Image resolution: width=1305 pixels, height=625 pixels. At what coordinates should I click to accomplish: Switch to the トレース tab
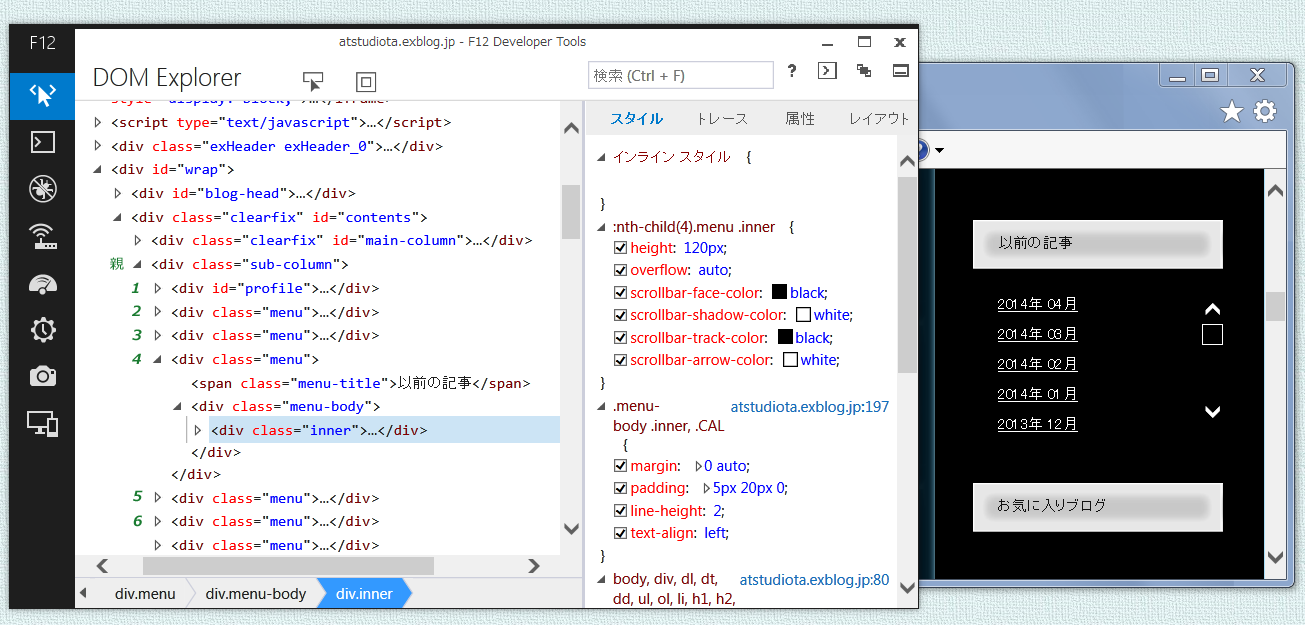(x=722, y=118)
